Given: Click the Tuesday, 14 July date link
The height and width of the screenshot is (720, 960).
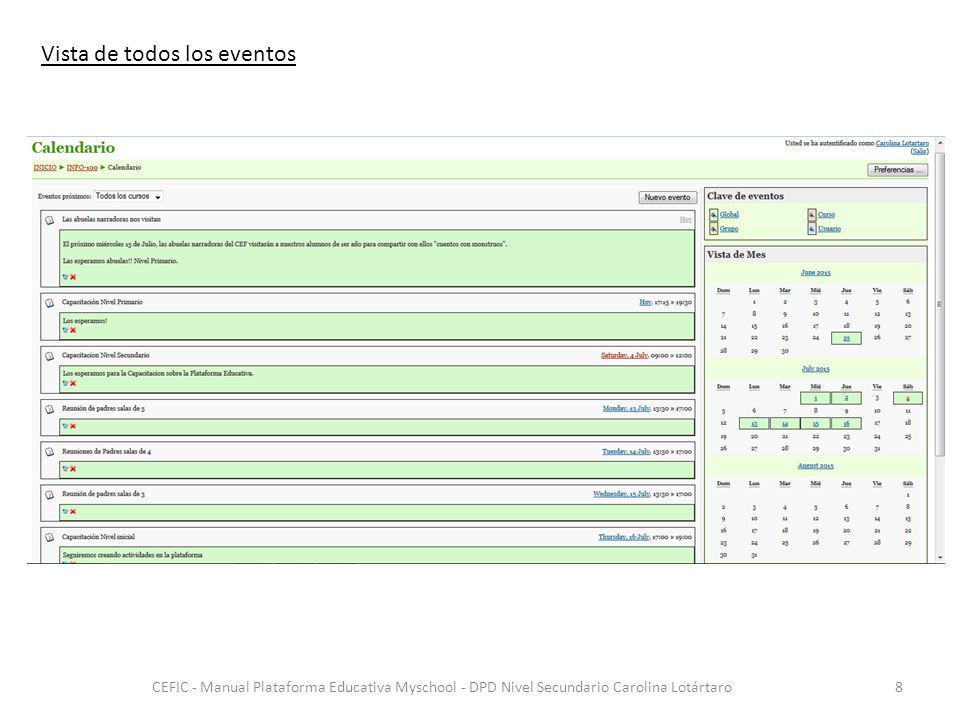Looking at the screenshot, I should coord(626,451).
